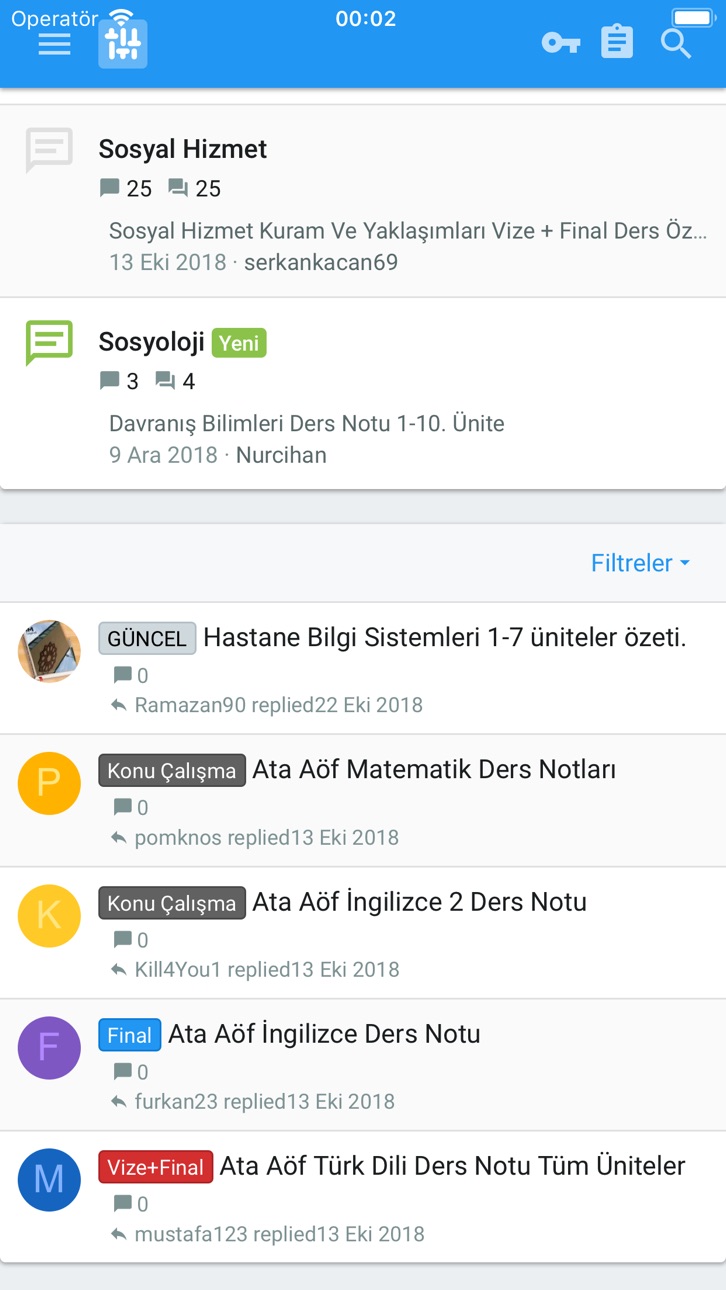Open the Sosyoloji forum
This screenshot has height=1290, width=726.
151,342
